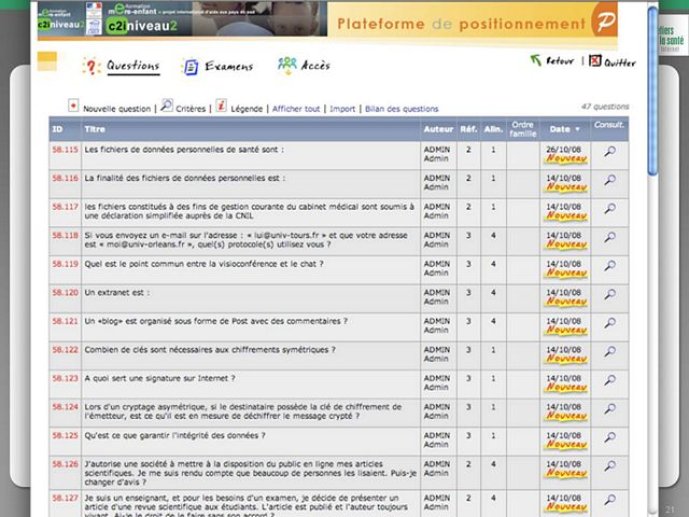Click question ID 58.118
Viewport: 689px width, 517px height.
click(65, 235)
